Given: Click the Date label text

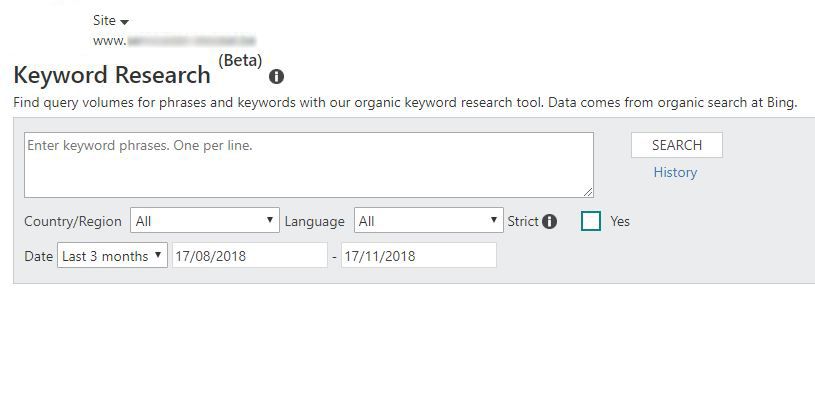Looking at the screenshot, I should (38, 256).
